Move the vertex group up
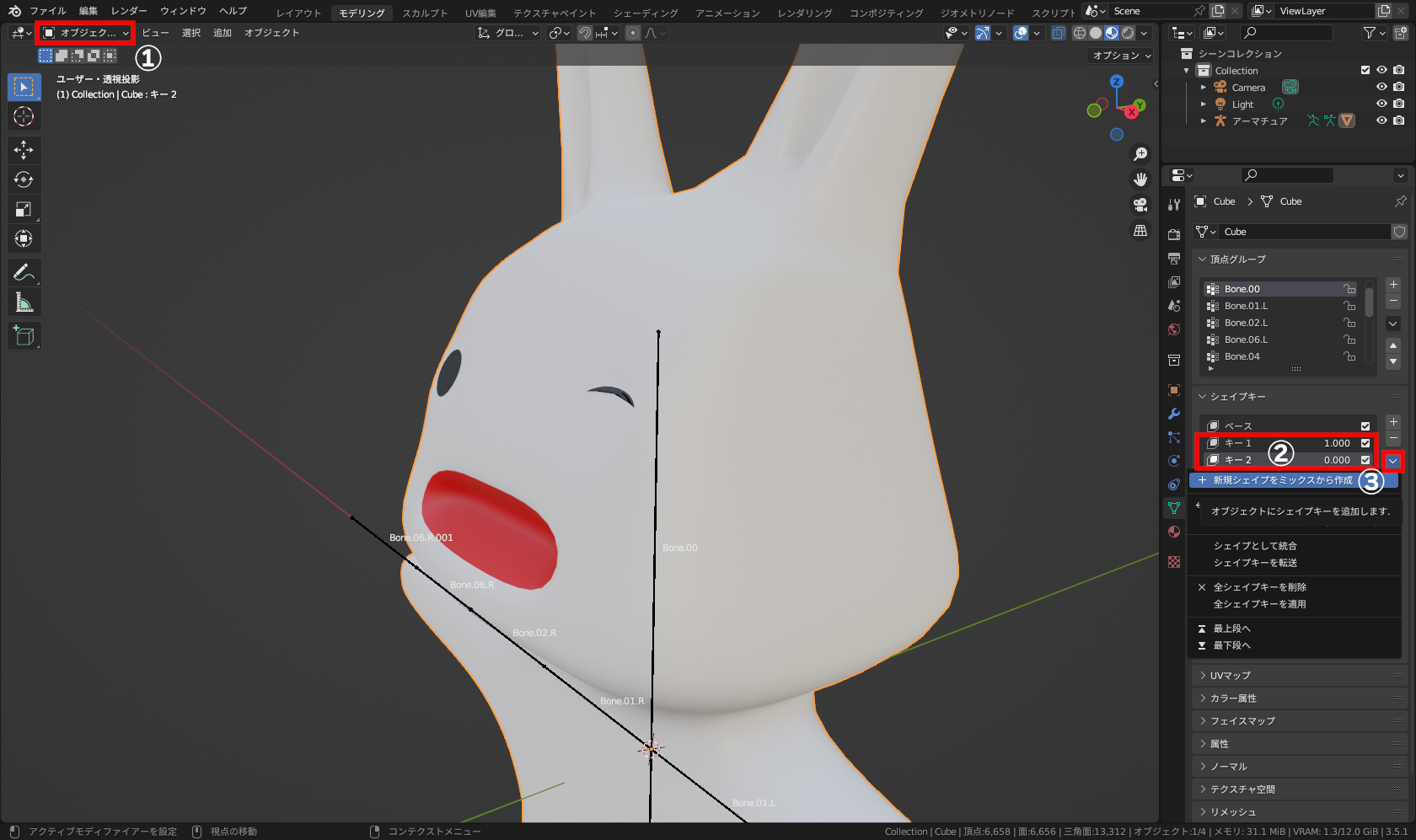The width and height of the screenshot is (1416, 840). click(x=1393, y=345)
